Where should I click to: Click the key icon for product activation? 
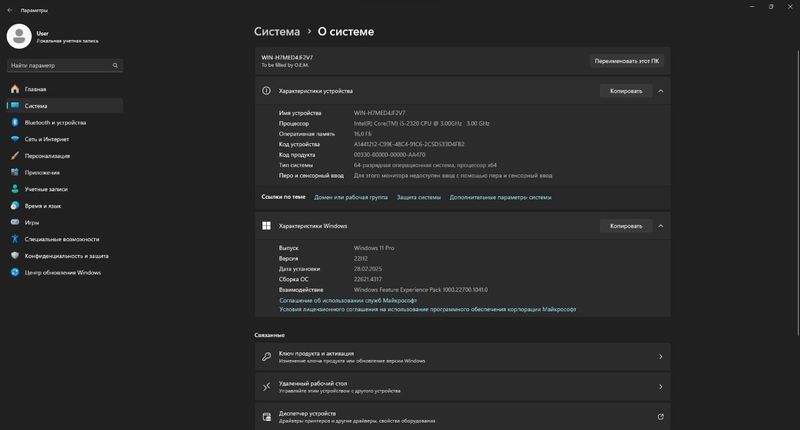(x=266, y=357)
